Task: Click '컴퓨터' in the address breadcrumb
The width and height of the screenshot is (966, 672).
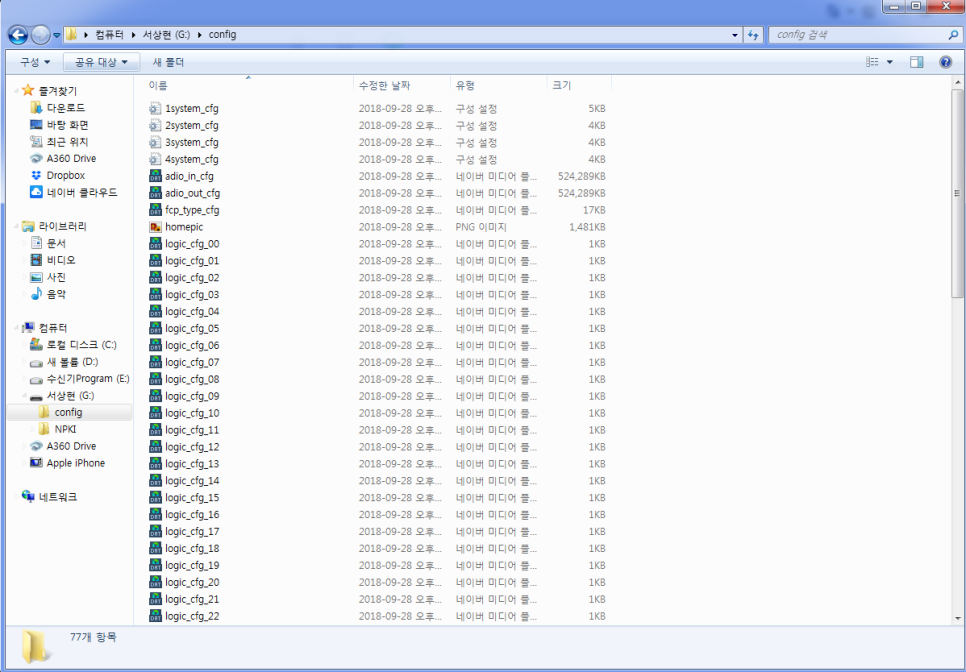Action: [109, 35]
